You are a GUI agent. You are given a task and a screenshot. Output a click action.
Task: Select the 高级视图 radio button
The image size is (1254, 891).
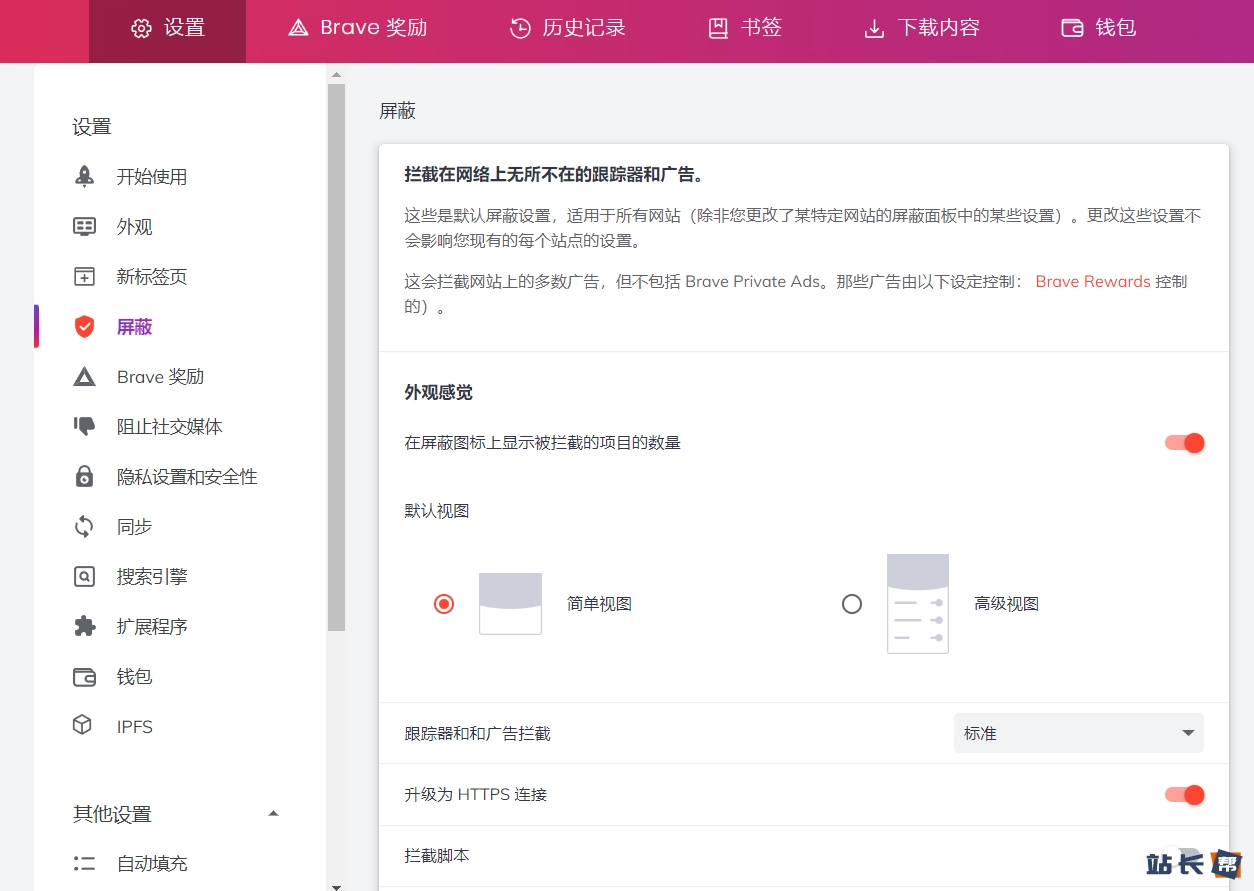(x=852, y=604)
